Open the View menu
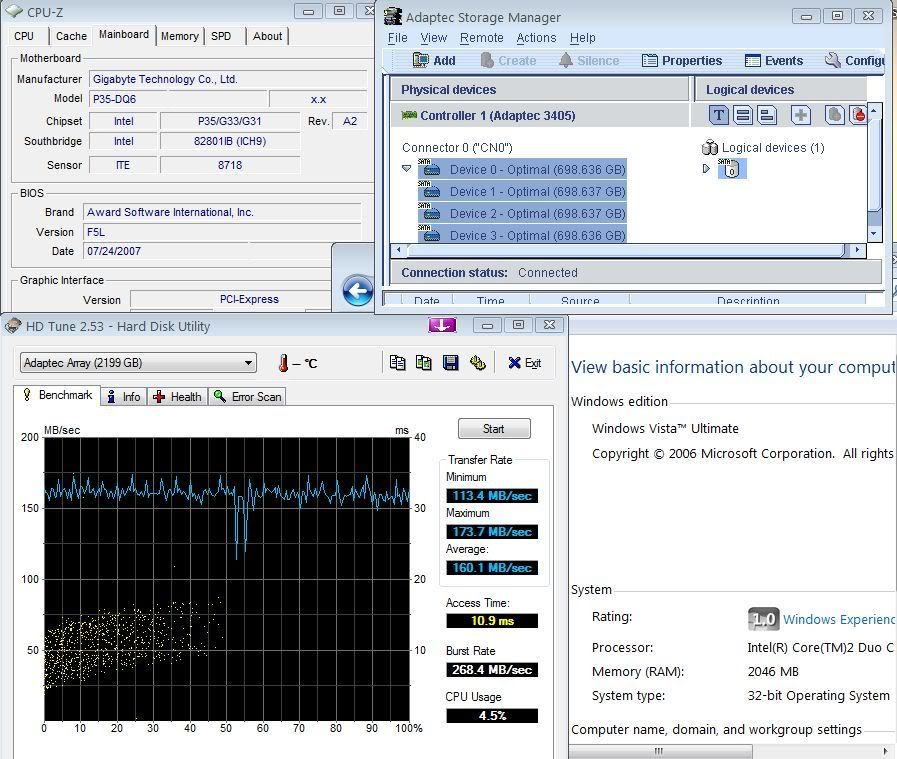Viewport: 897px width, 759px height. click(x=434, y=38)
